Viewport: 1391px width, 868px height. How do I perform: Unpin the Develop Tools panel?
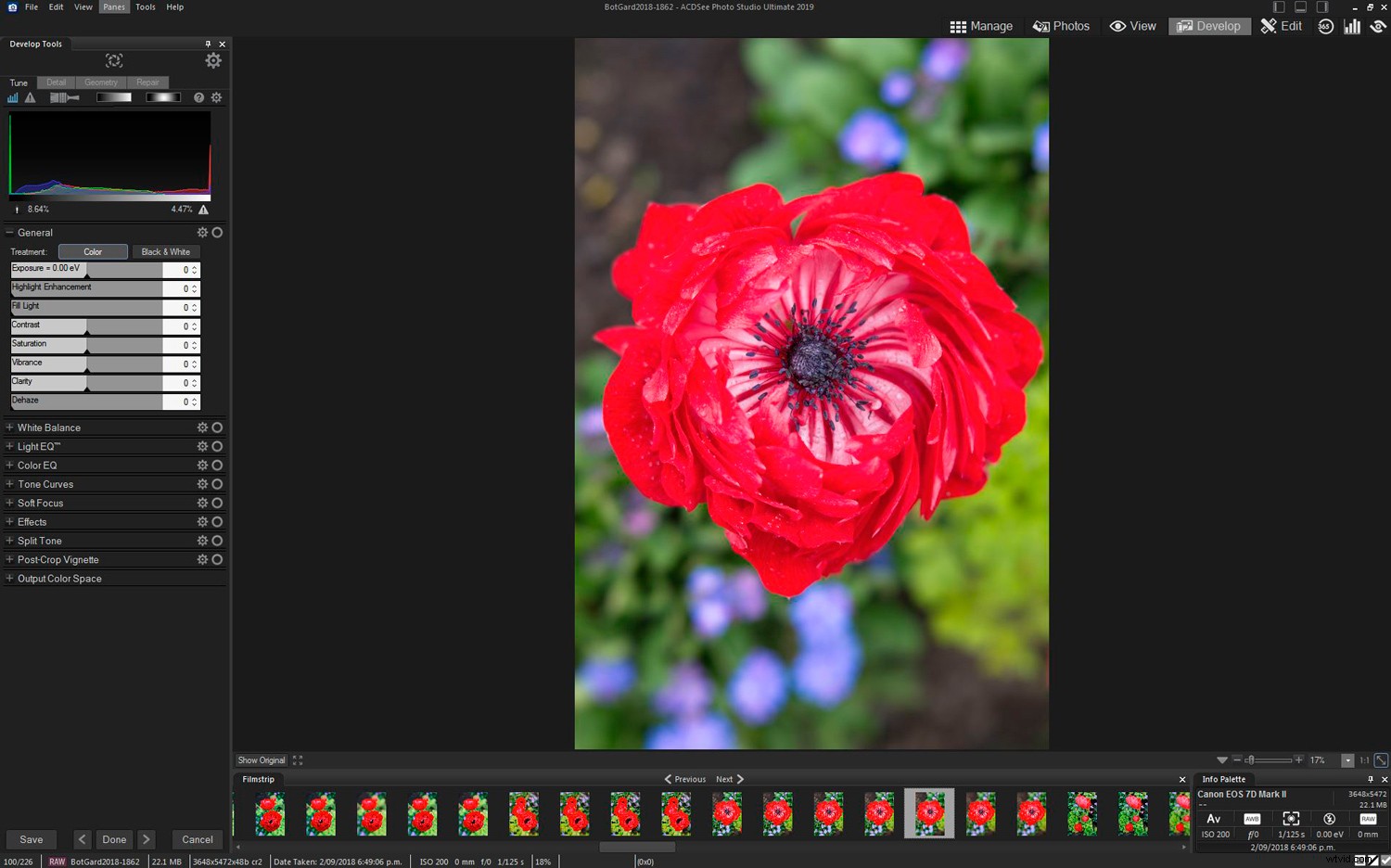209,44
